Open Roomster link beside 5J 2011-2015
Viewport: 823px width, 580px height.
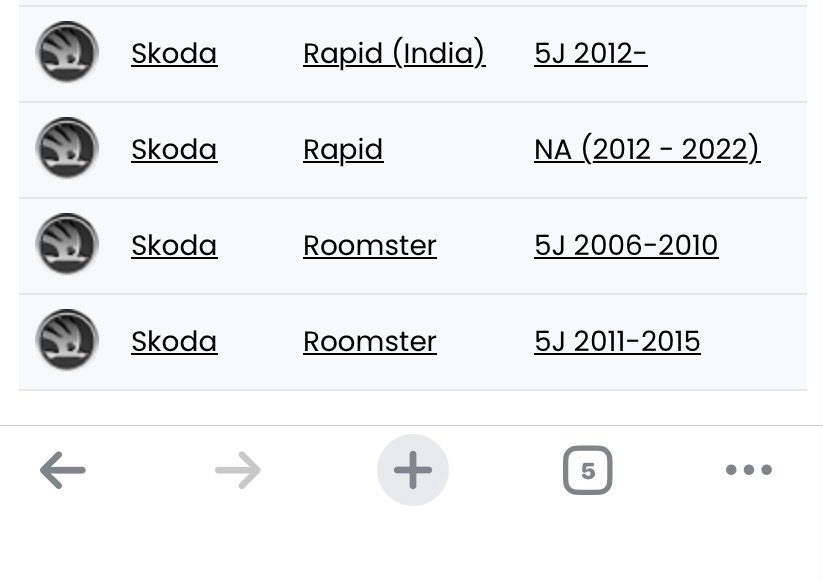pos(370,341)
